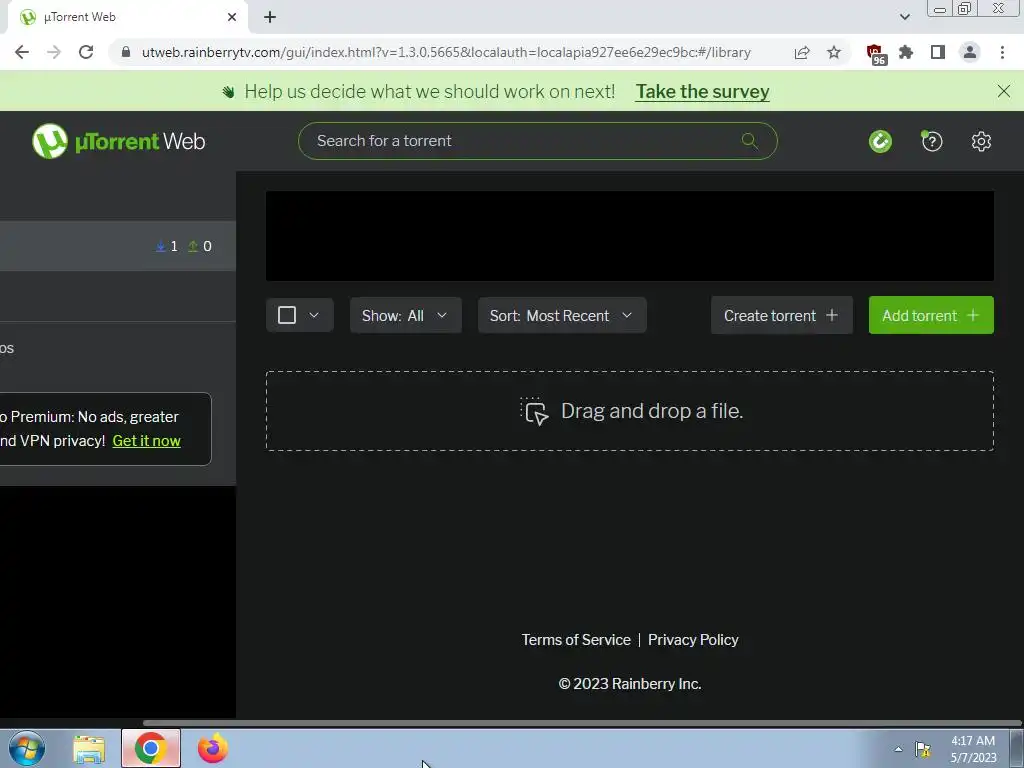
Task: Open the uBlock extension icon
Action: (875, 54)
